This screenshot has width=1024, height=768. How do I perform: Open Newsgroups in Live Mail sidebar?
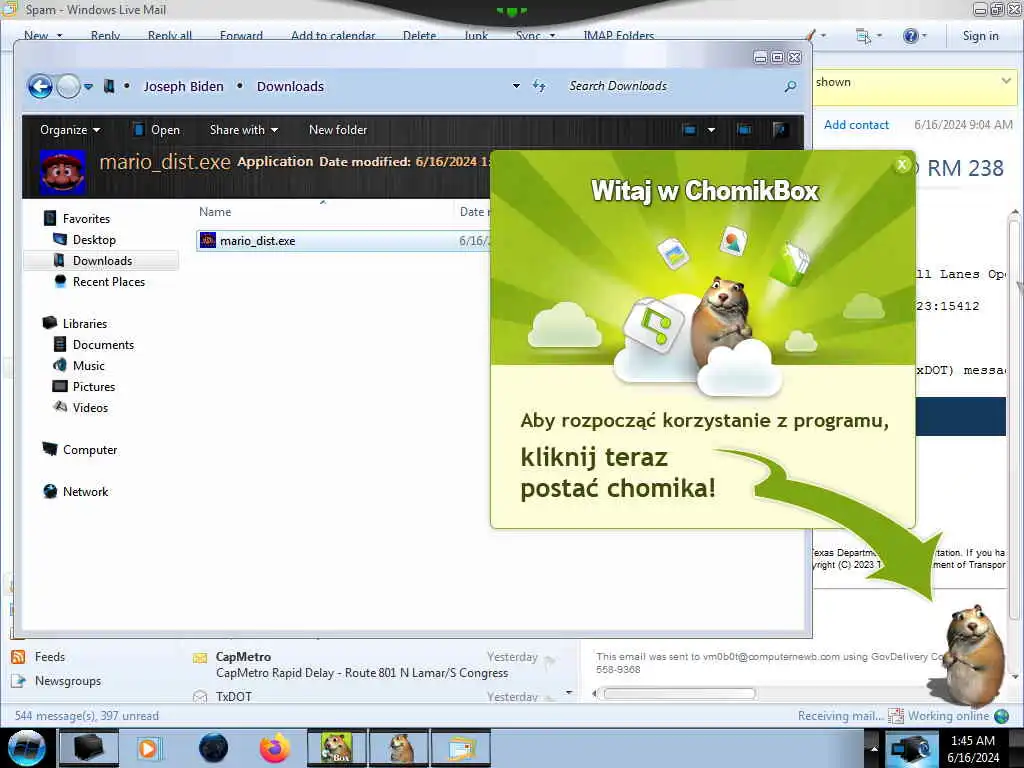point(67,680)
